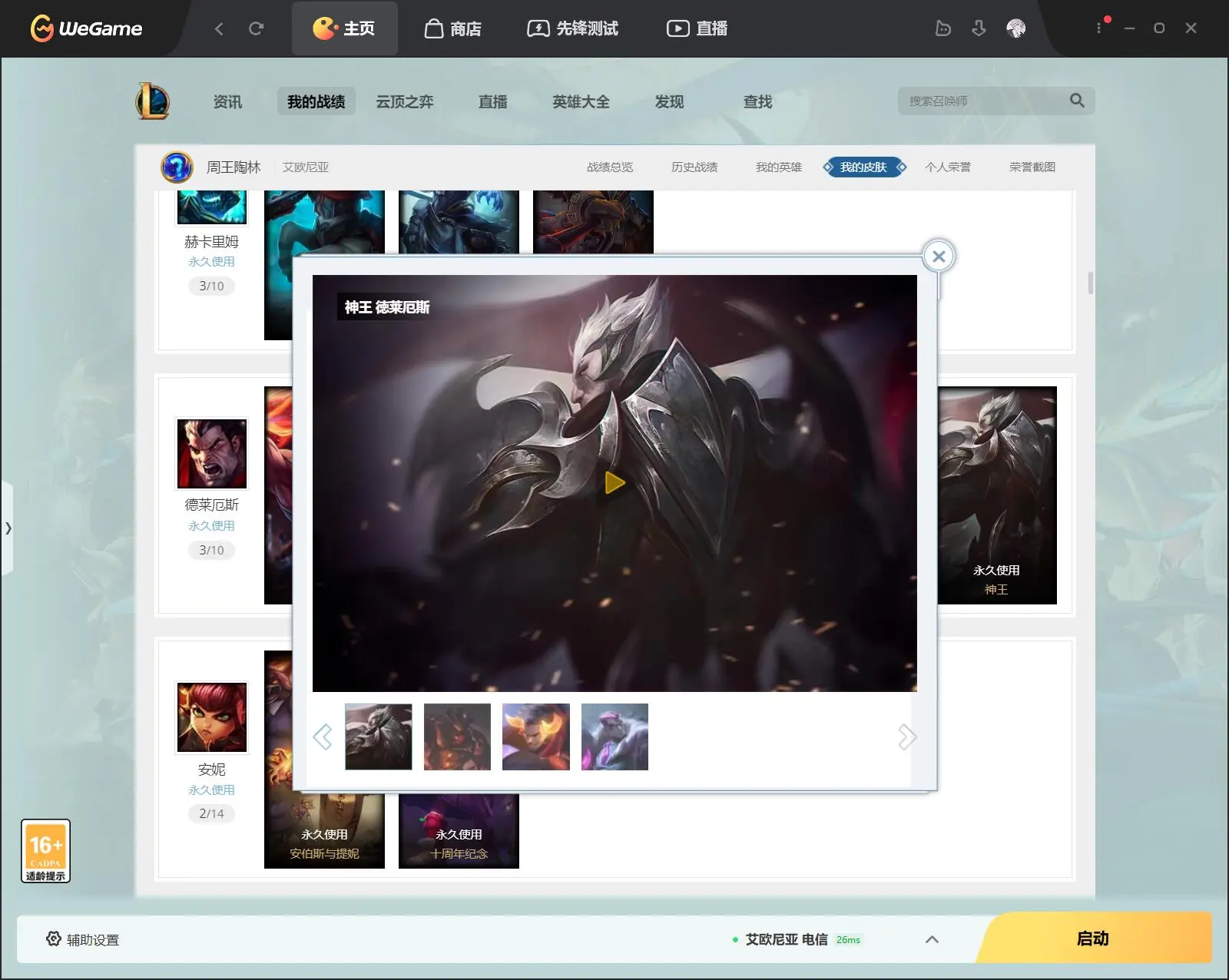This screenshot has width=1229, height=980.
Task: Click the WeGame logo
Action: (86, 28)
